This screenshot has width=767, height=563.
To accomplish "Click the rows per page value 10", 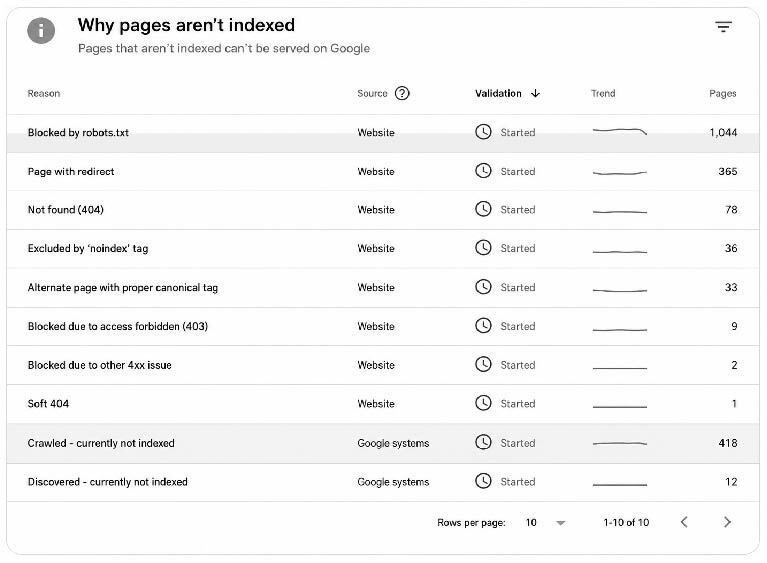I will click(x=531, y=522).
